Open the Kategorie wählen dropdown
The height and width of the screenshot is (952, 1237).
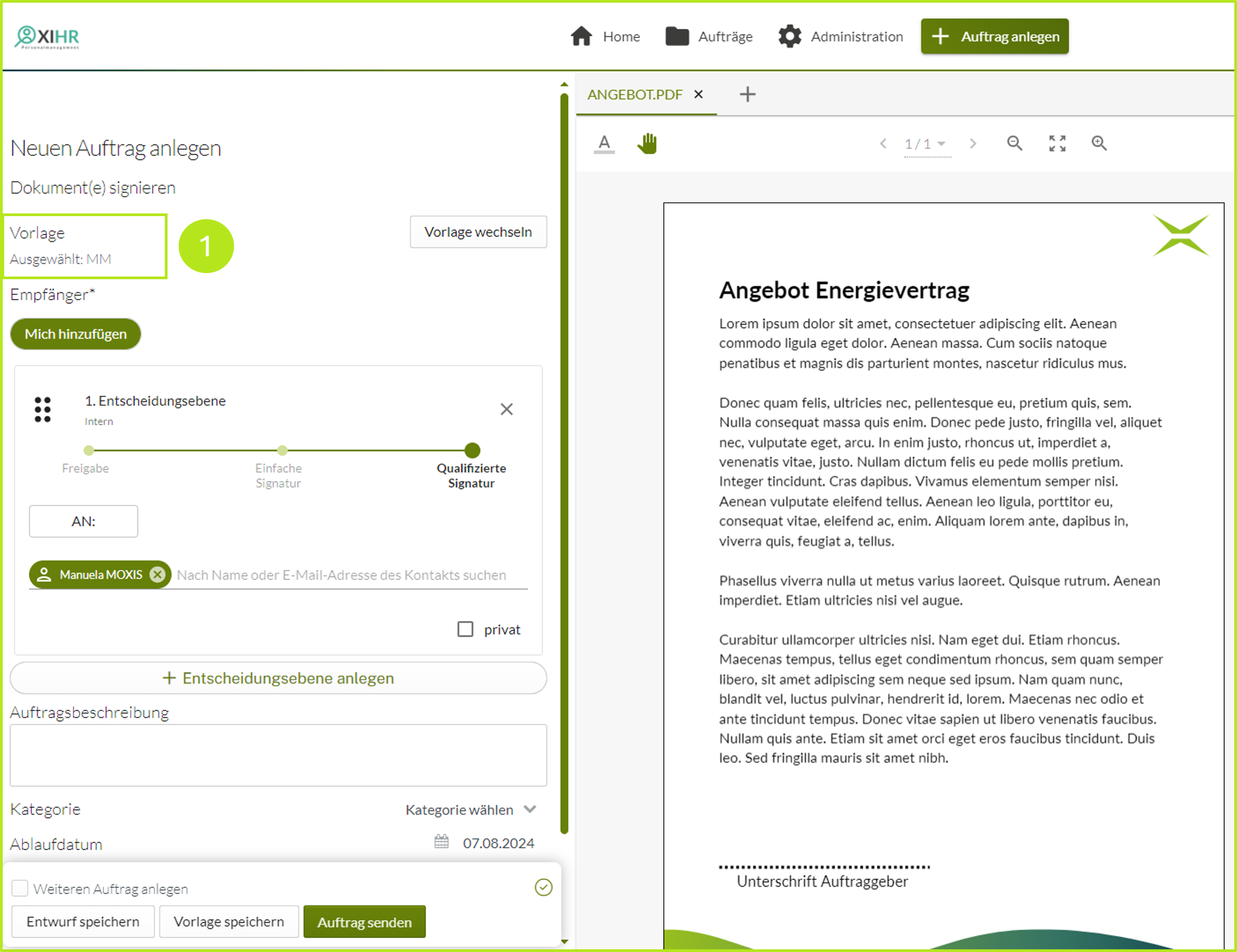click(x=470, y=809)
